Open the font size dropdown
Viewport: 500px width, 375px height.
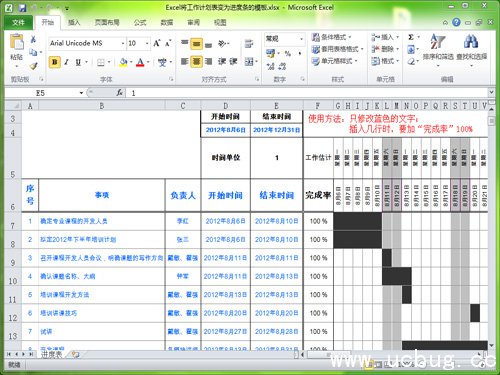click(147, 43)
